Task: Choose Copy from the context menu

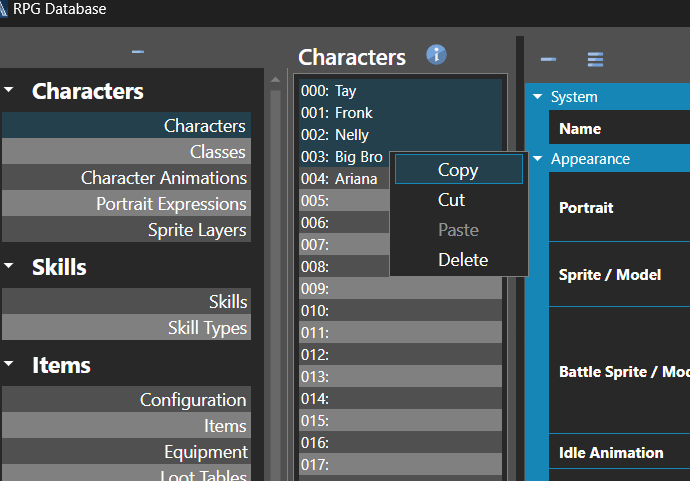Action: click(458, 170)
